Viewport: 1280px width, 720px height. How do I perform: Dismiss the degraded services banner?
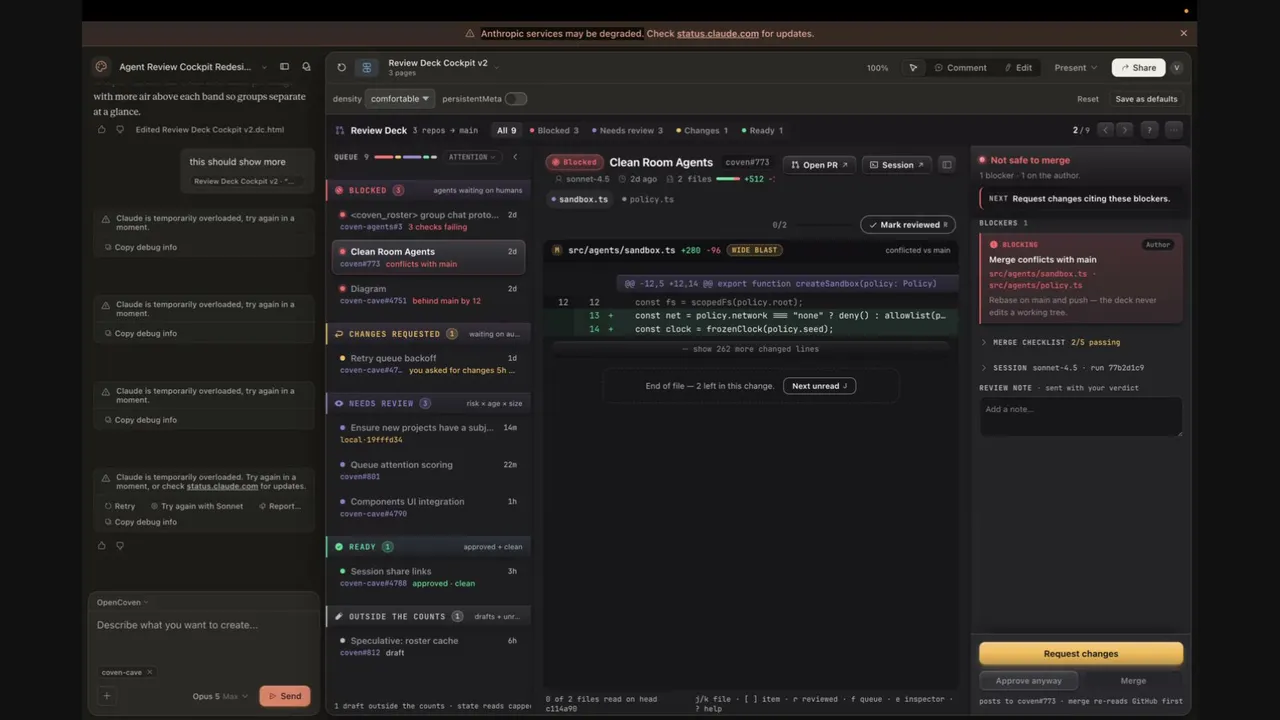(1183, 33)
